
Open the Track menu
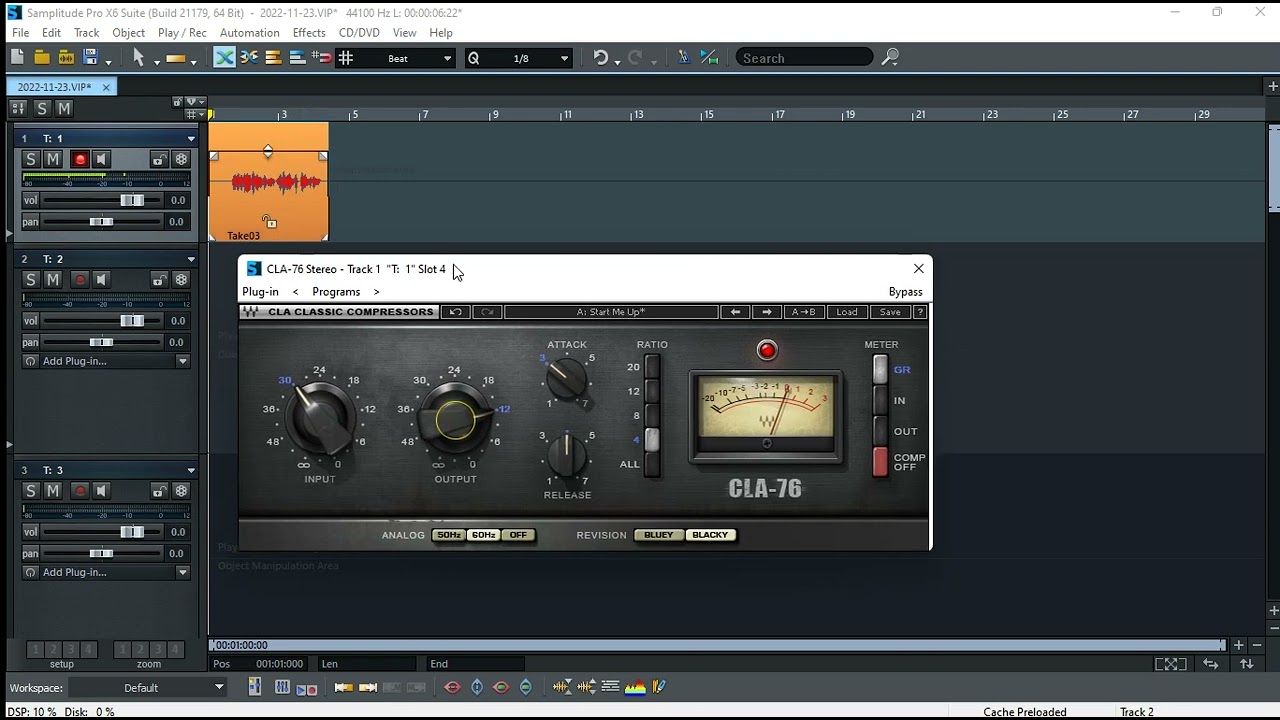[87, 33]
